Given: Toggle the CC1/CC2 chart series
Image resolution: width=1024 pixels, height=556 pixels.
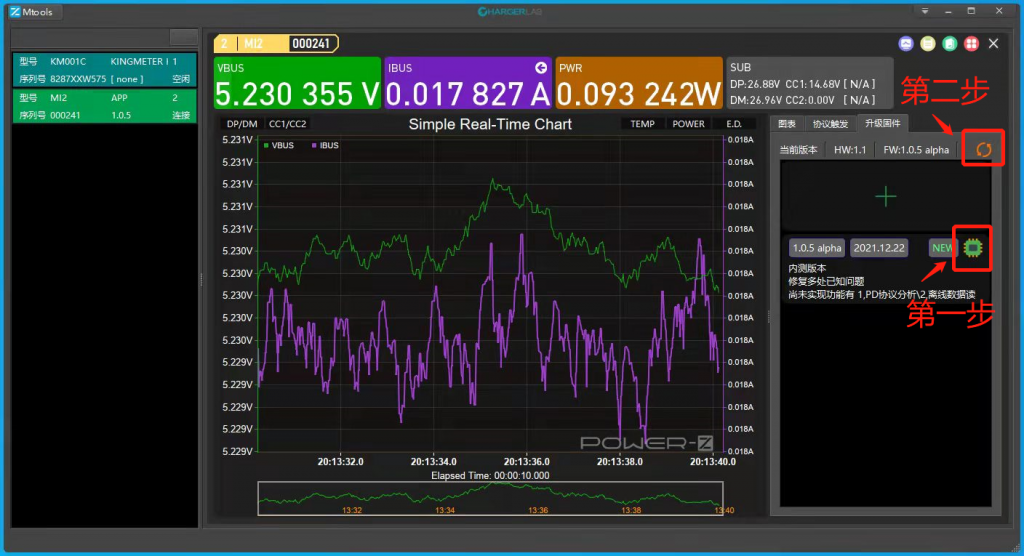Looking at the screenshot, I should pos(288,124).
